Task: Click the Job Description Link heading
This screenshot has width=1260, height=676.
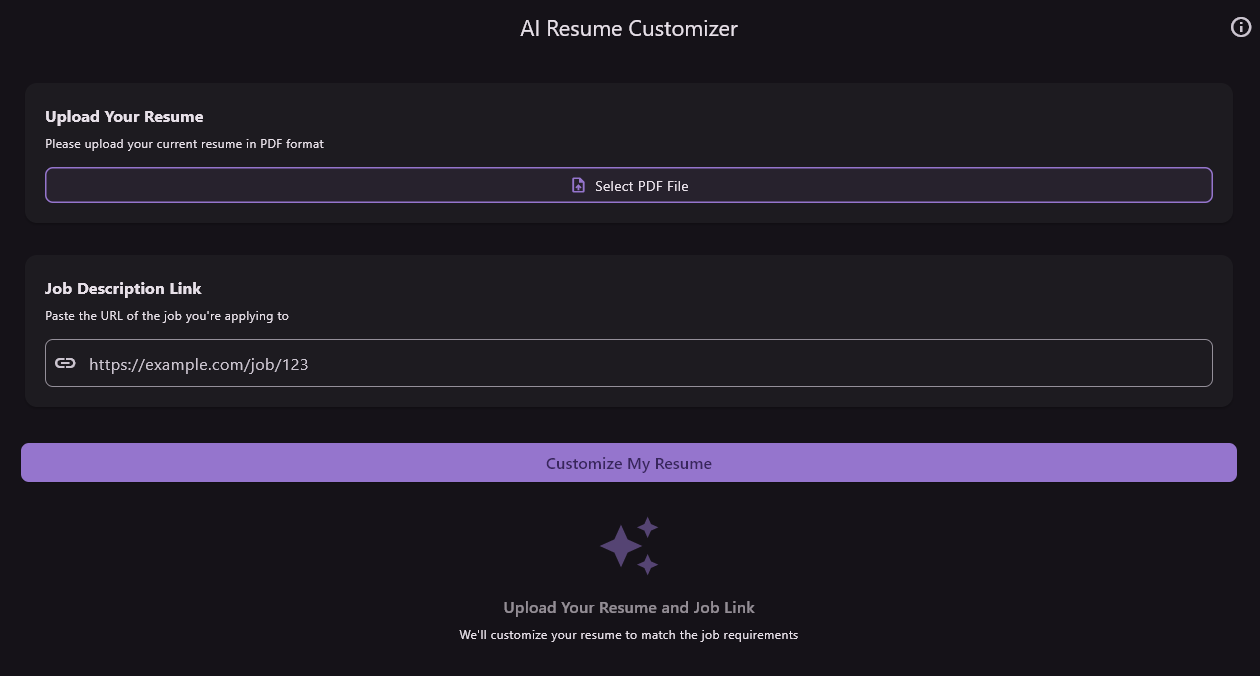Action: [x=123, y=288]
